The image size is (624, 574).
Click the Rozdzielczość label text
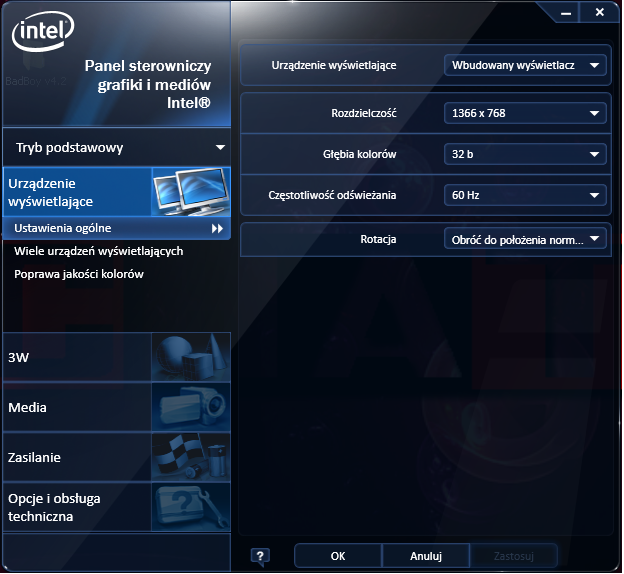tap(364, 113)
